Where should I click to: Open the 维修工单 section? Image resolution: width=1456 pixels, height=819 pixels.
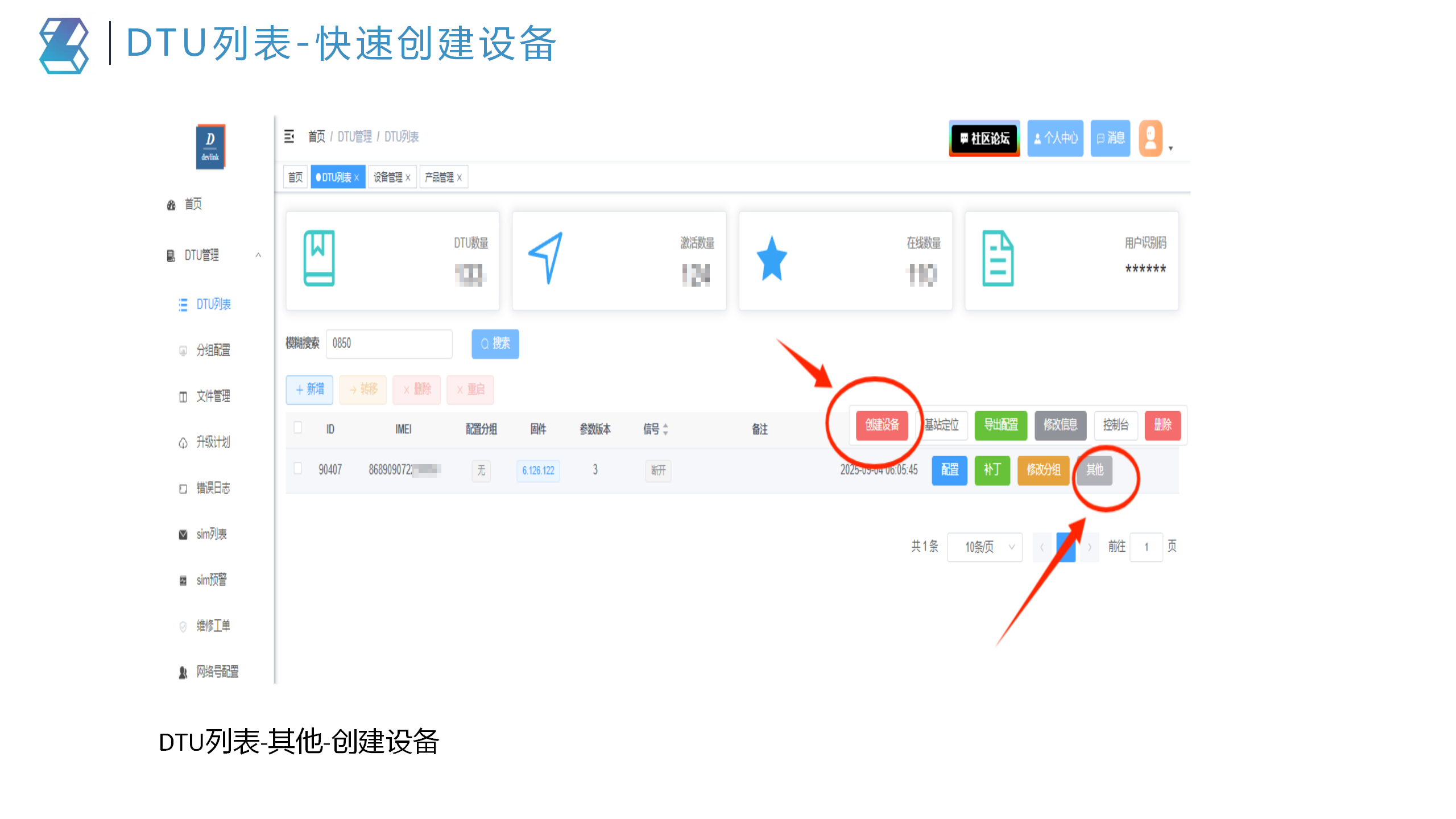click(x=212, y=626)
